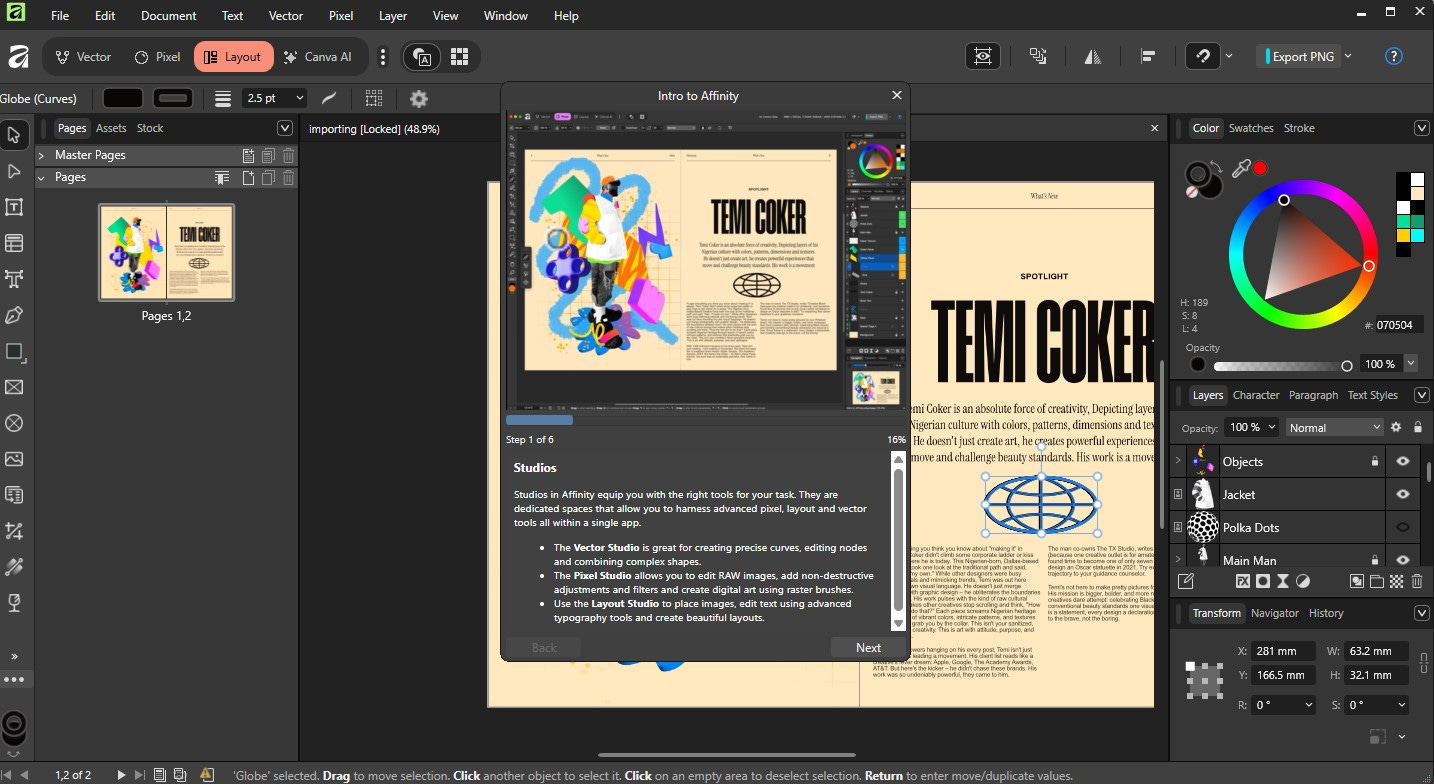Select the Rectangle shape tool
Viewport: 1434px width, 784px height.
tap(14, 351)
